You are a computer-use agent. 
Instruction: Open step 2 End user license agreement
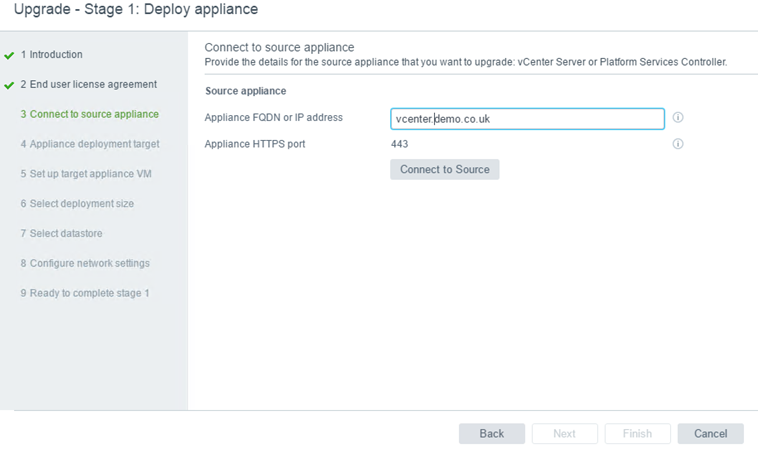[88, 85]
